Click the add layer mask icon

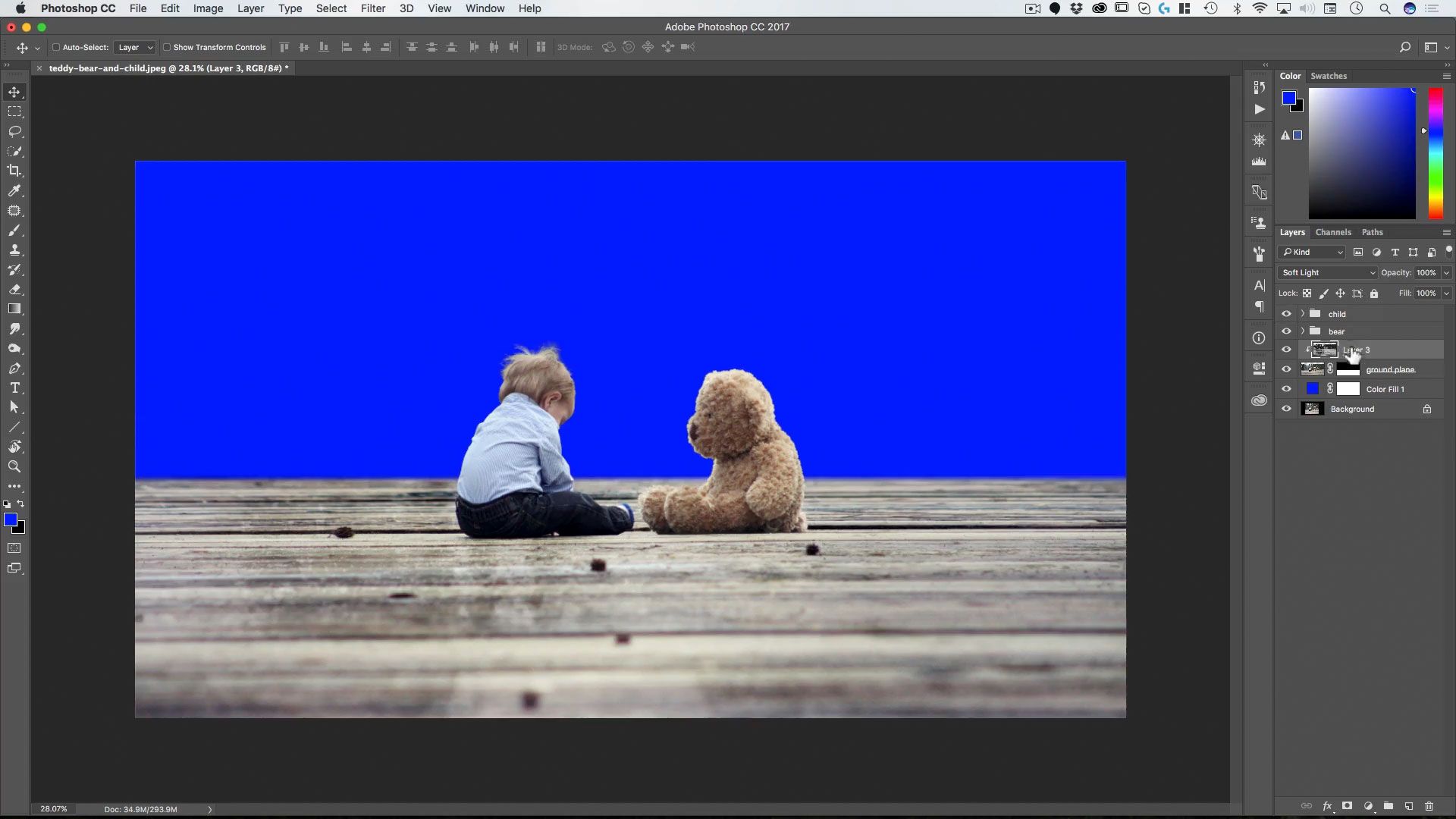[x=1347, y=806]
